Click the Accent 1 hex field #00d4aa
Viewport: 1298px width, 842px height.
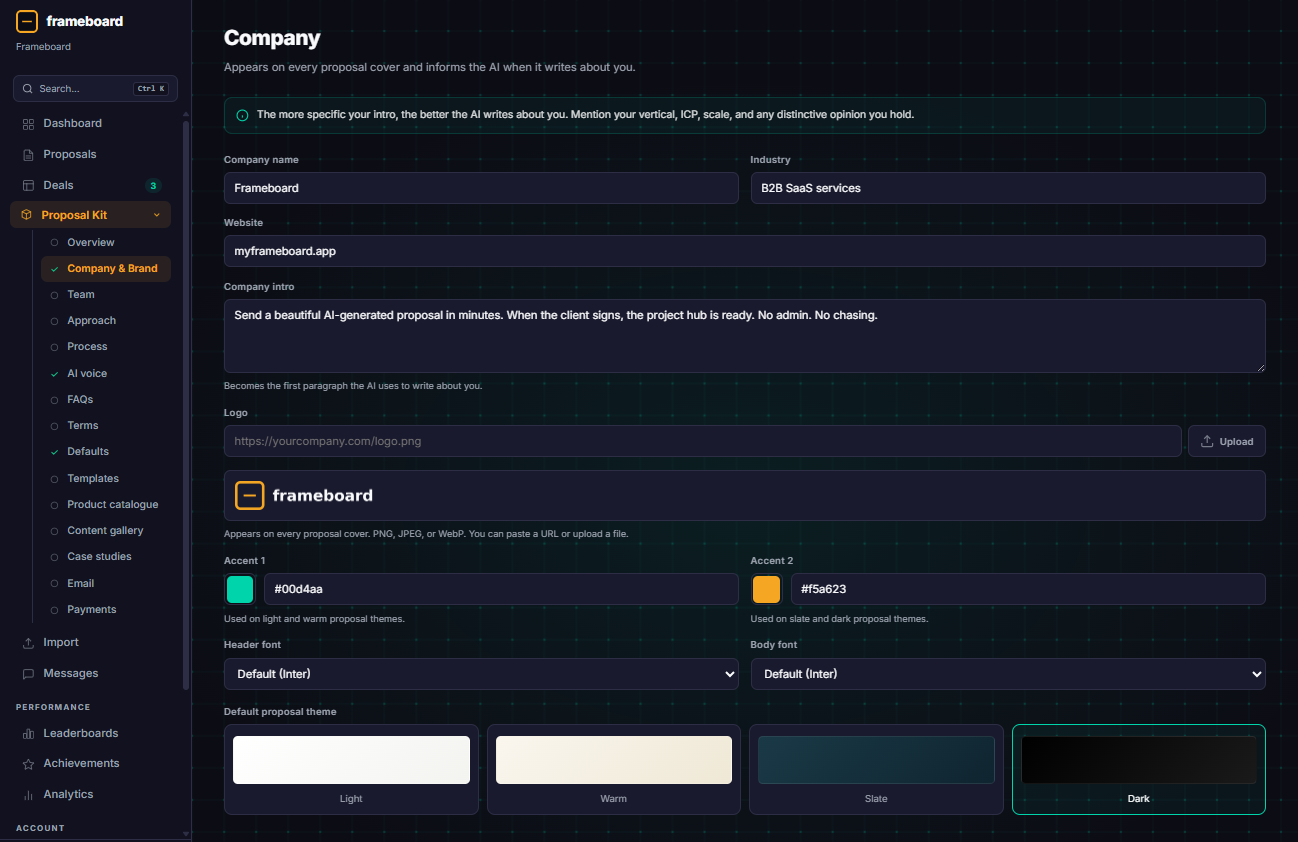(501, 589)
